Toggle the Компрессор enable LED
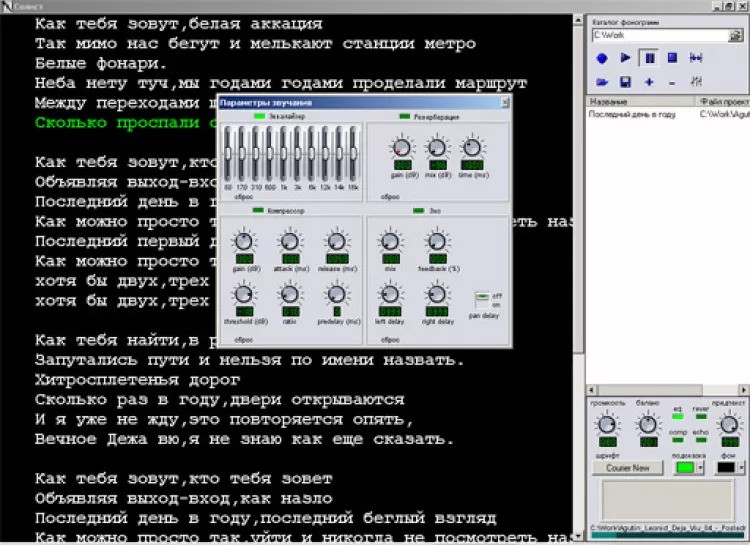The height and width of the screenshot is (545, 750). pos(258,210)
